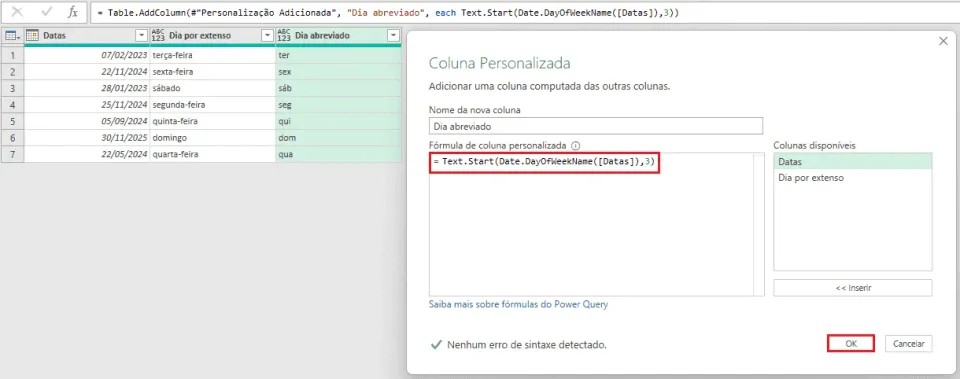
Task: Click the cell terça-feira
Action: click(212, 56)
